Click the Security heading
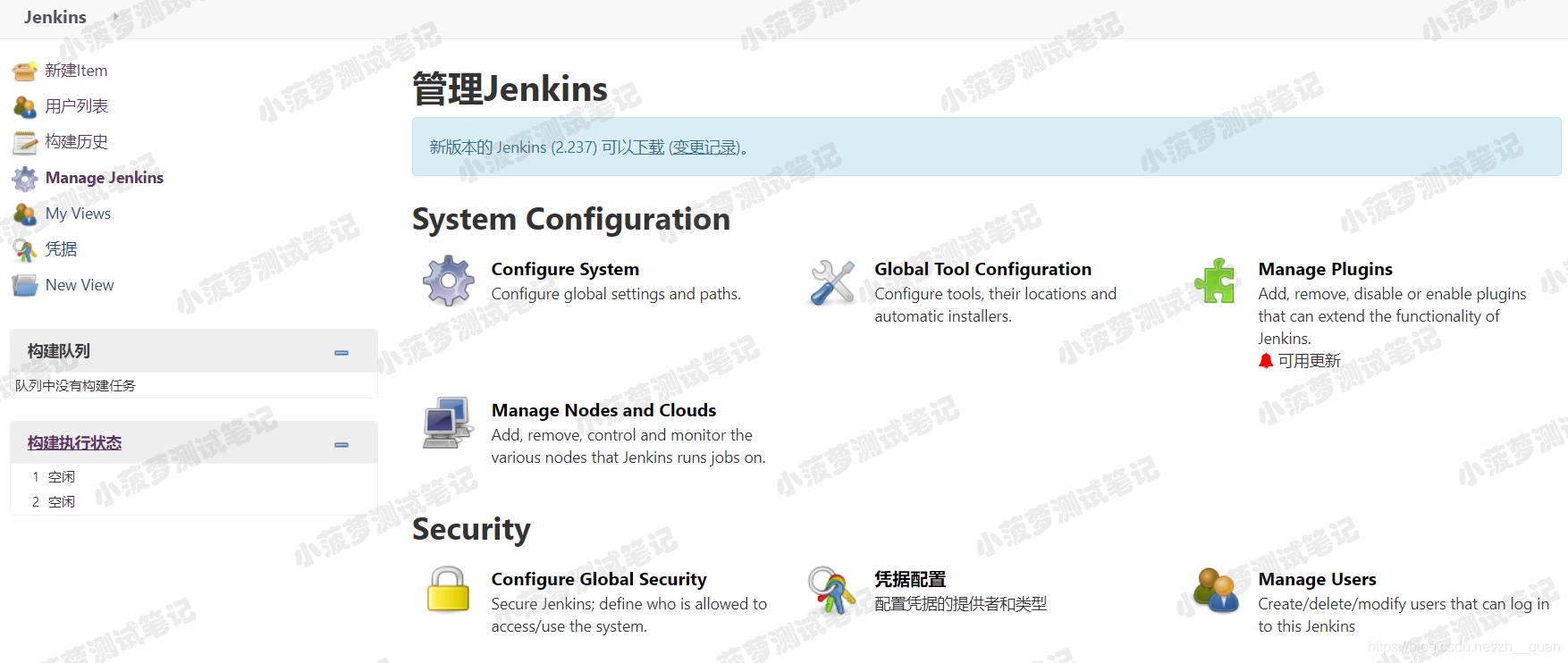Viewport: 1568px width, 663px height. [x=471, y=530]
